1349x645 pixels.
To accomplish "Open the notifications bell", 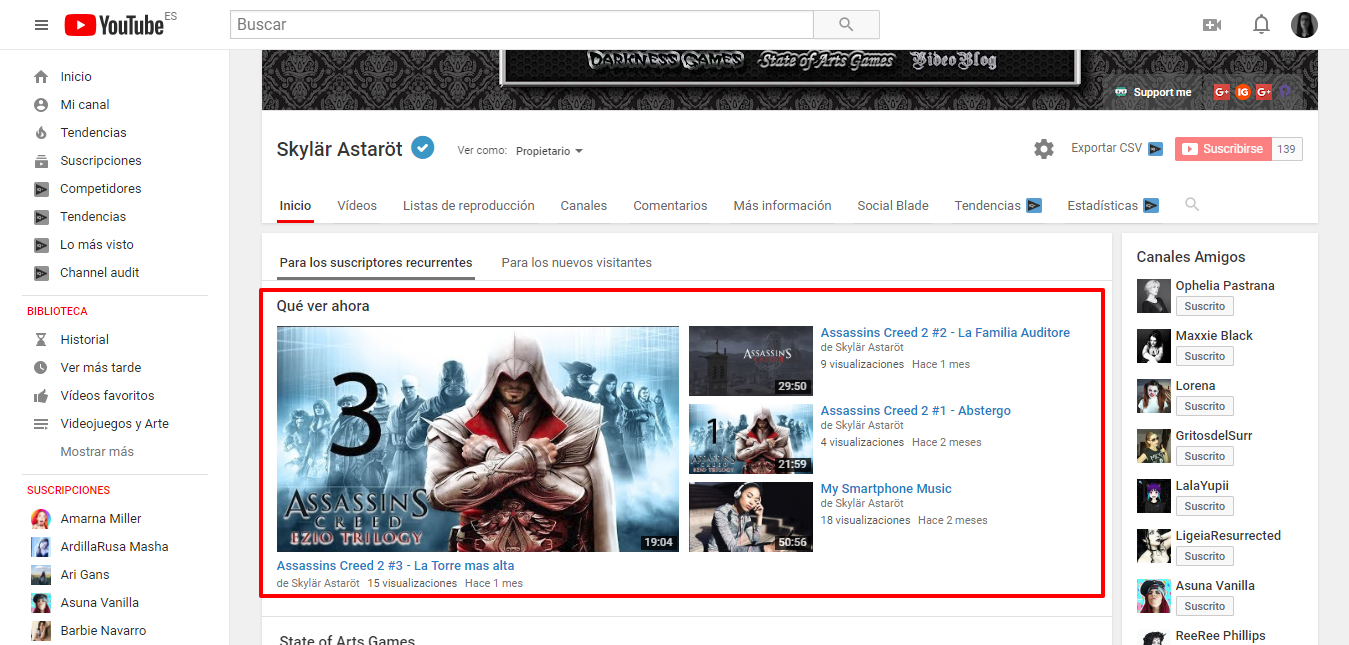I will (x=1262, y=25).
